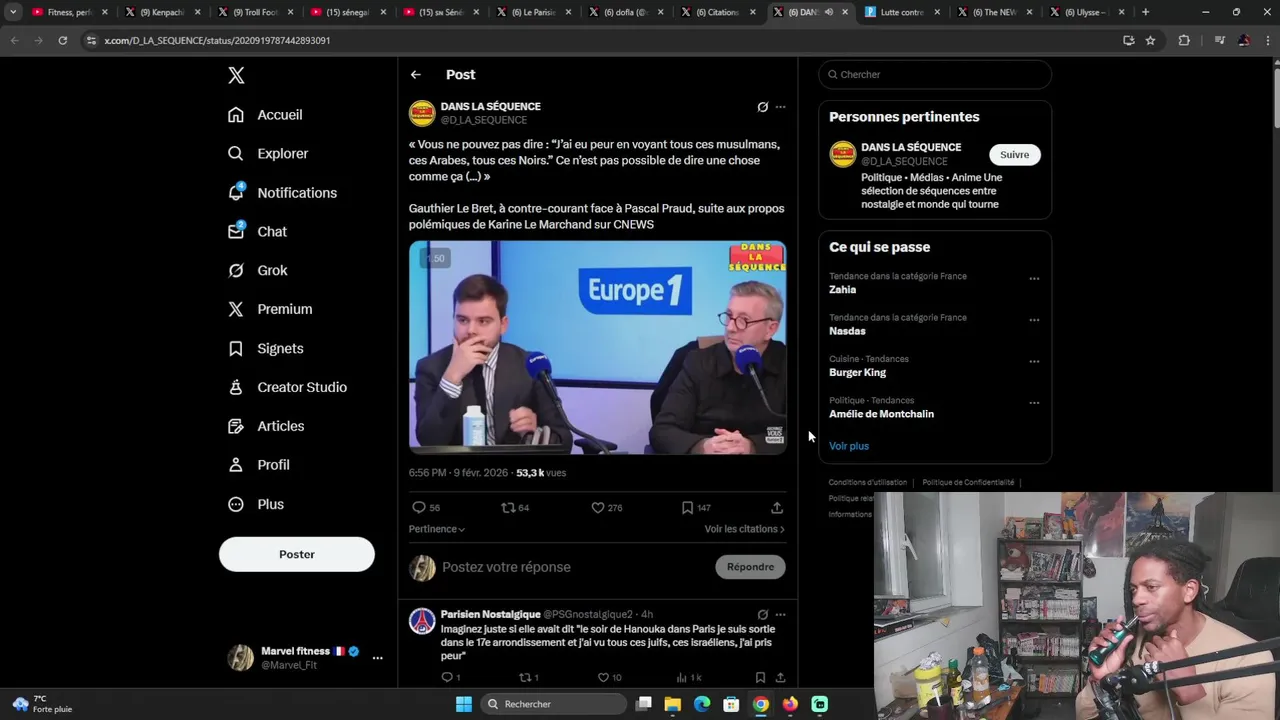Click the Profil person icon

[x=236, y=465]
